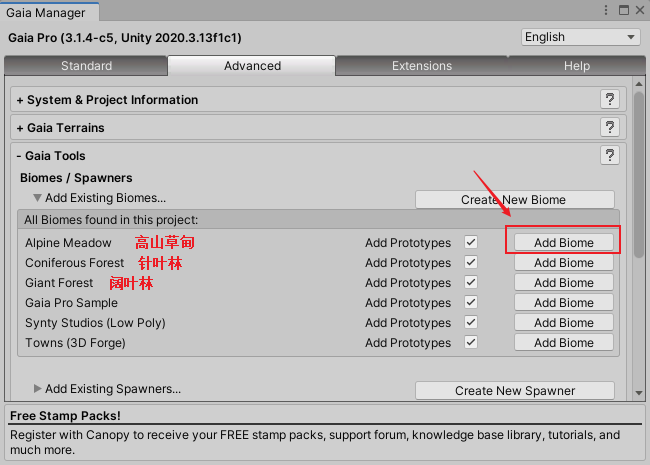The width and height of the screenshot is (650, 465).
Task: Open help for Gaia Tools section
Action: click(610, 155)
